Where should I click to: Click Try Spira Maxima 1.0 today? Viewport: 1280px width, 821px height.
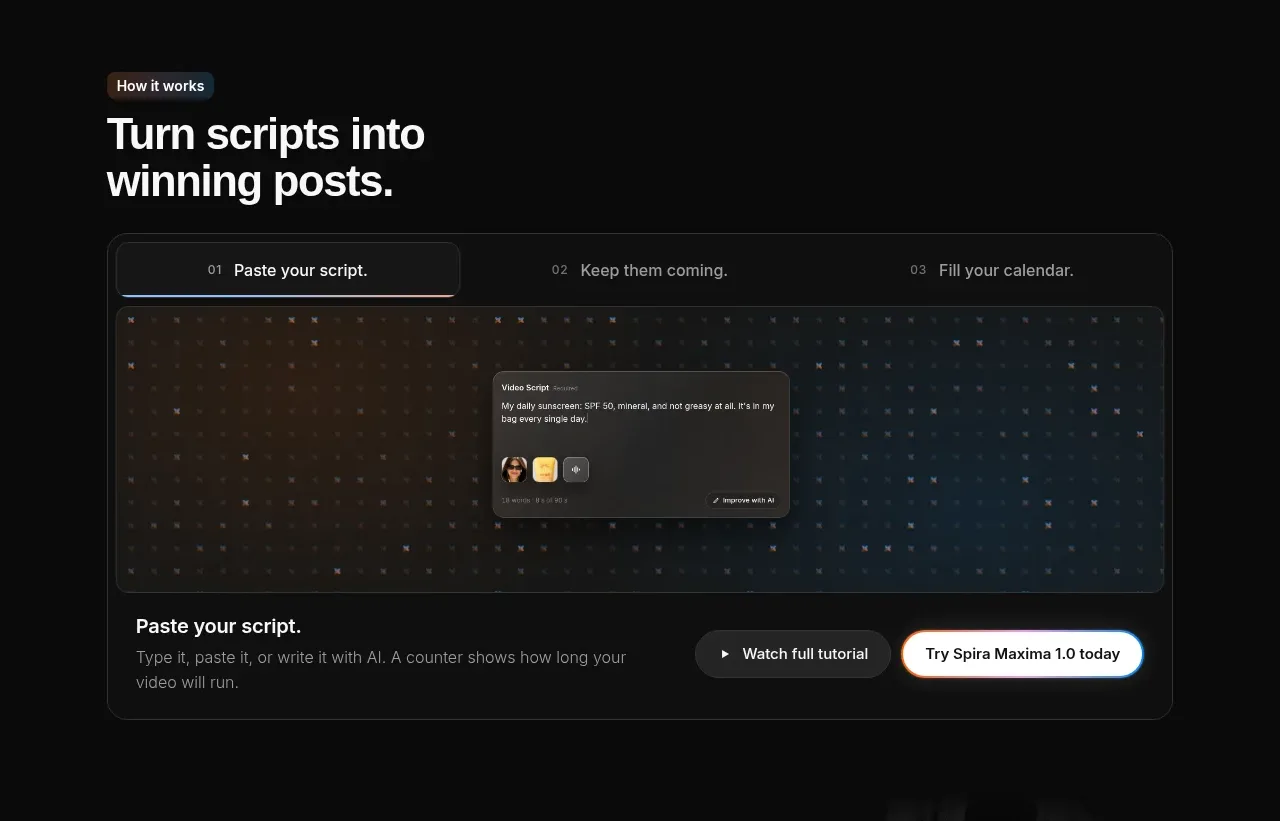[x=1022, y=654]
